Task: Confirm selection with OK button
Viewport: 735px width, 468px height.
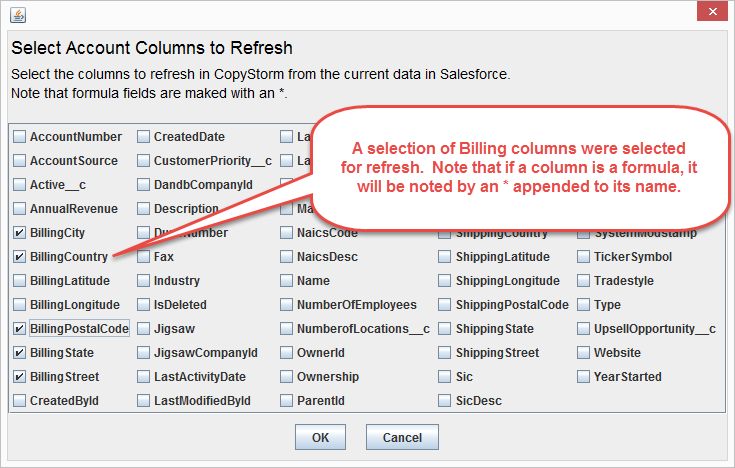Action: pos(321,438)
